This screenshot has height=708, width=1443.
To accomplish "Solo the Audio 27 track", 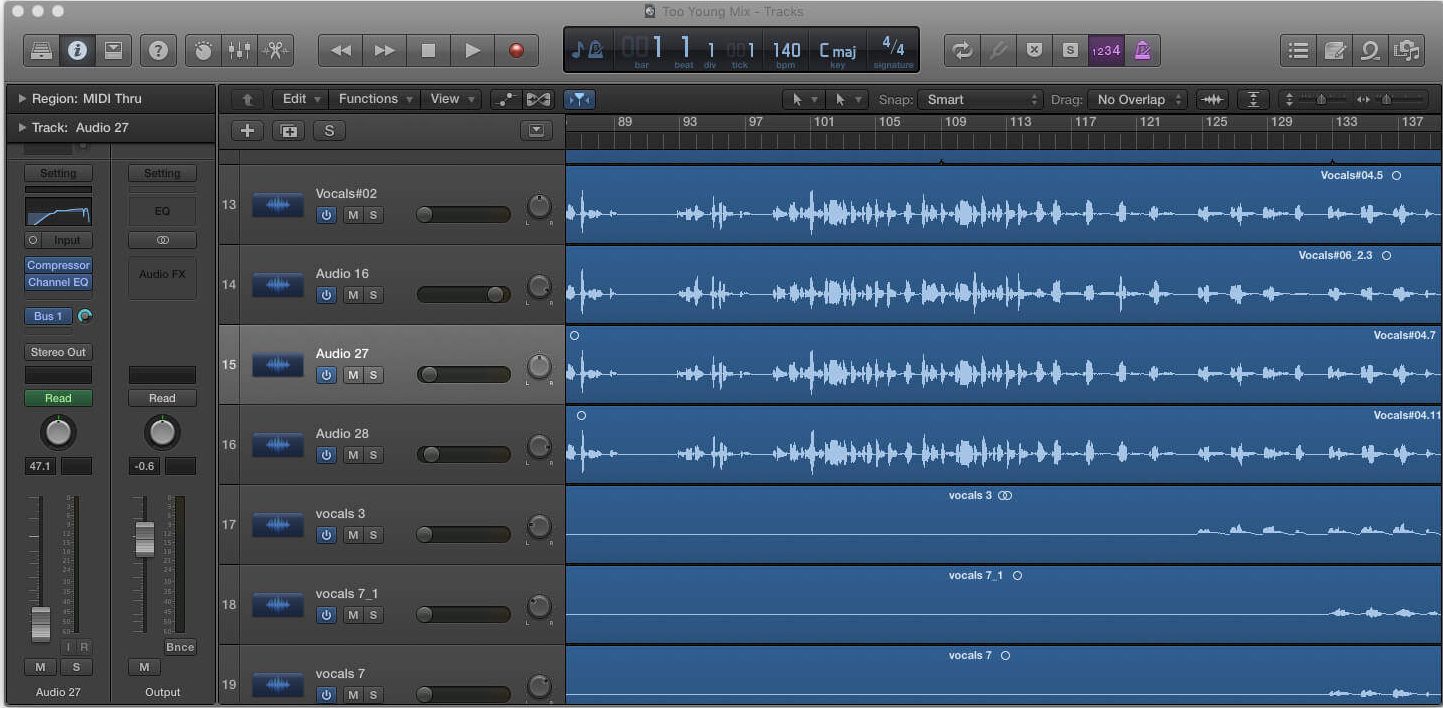I will pos(373,375).
